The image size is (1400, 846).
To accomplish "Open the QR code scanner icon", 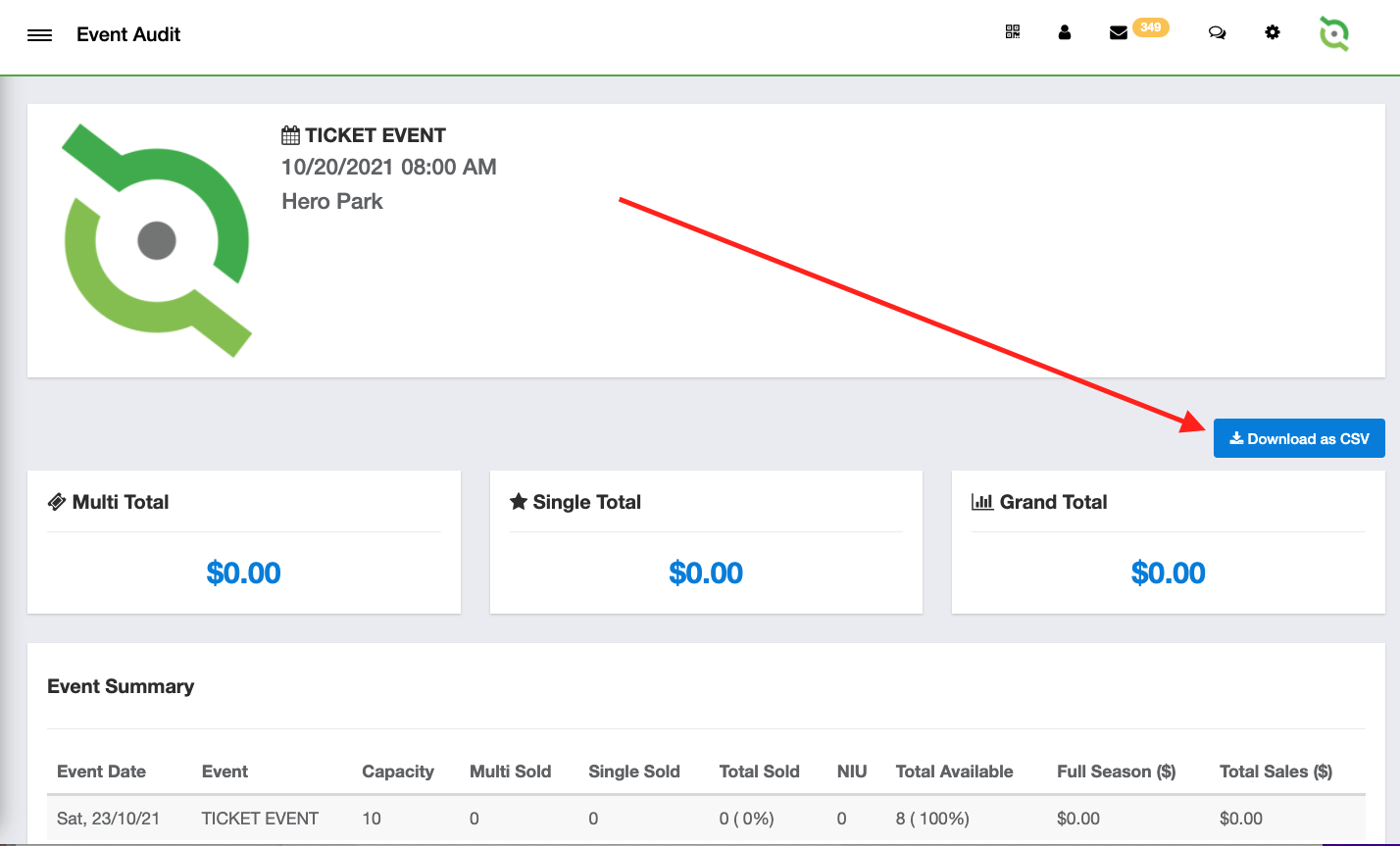I will pyautogui.click(x=1013, y=32).
